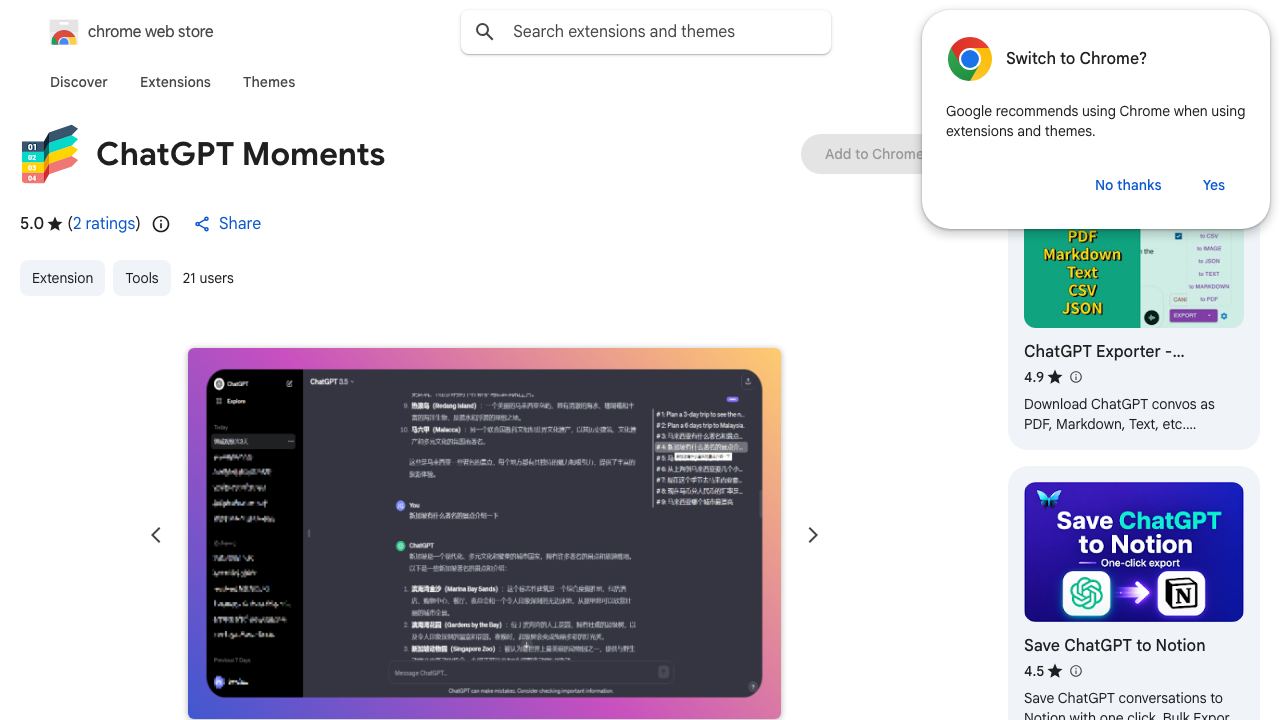
Task: Click the Chrome logo in the popup
Action: 970,59
